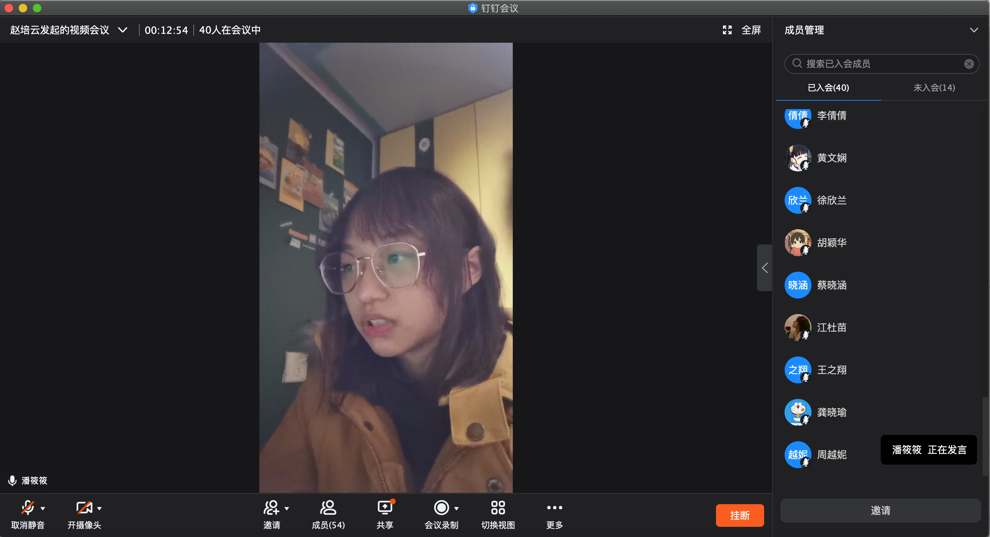
Task: Open camera options arrow beside camera
Action: click(99, 509)
